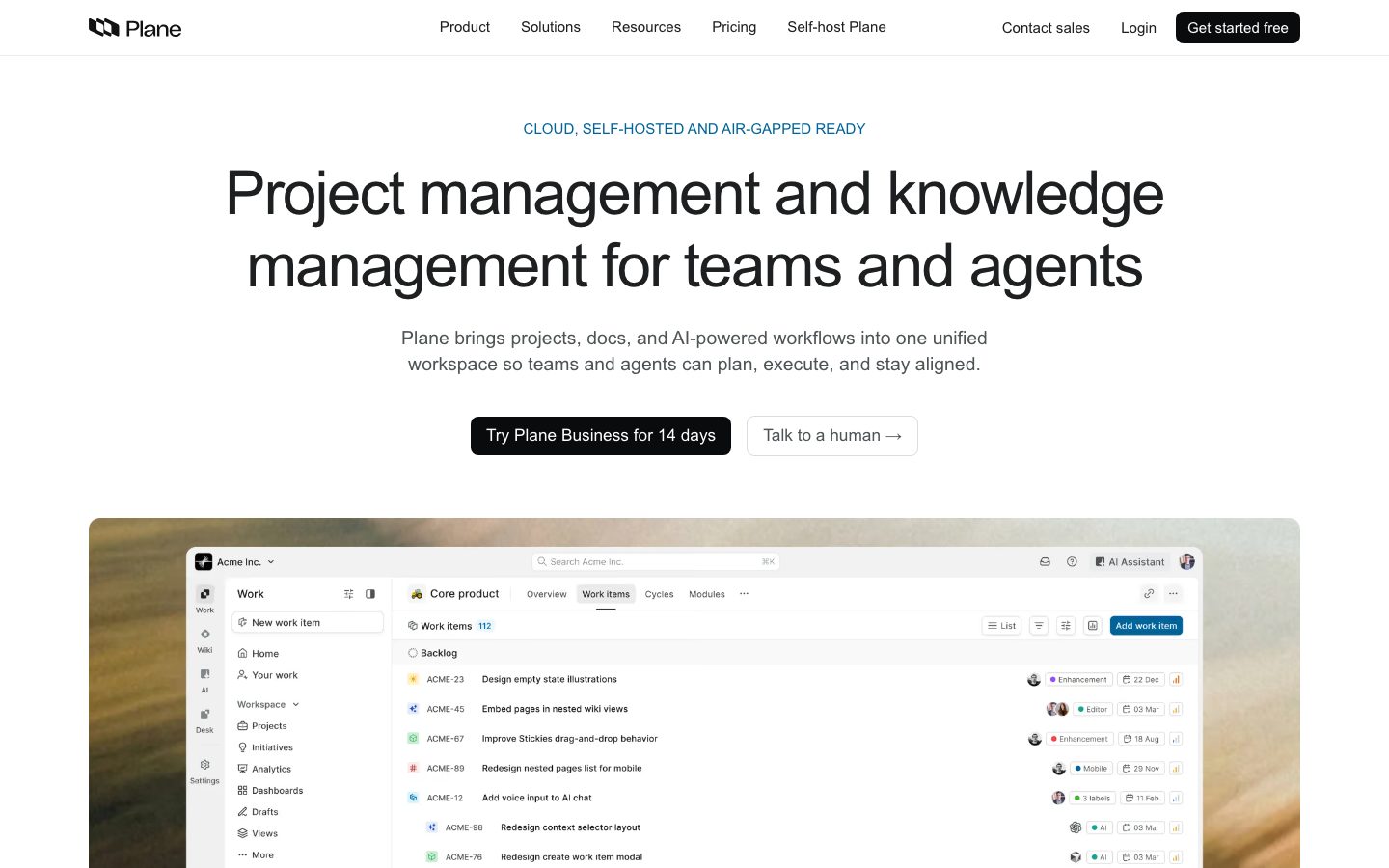Open the Solutions menu

551,27
